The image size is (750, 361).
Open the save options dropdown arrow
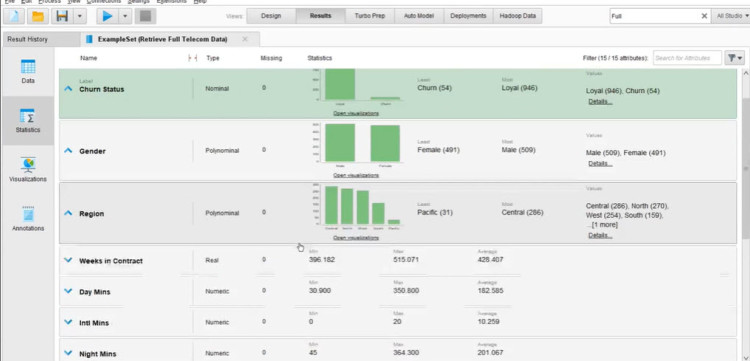[79, 16]
